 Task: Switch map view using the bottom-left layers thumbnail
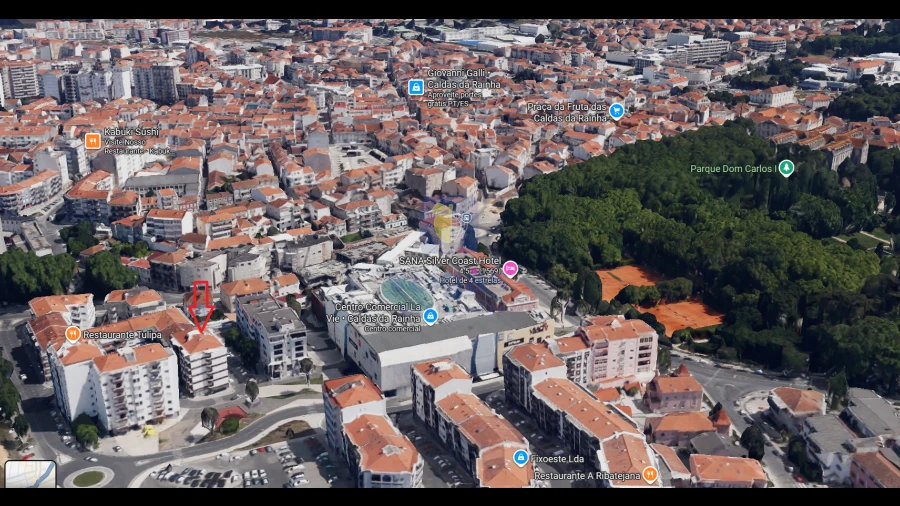[x=30, y=473]
